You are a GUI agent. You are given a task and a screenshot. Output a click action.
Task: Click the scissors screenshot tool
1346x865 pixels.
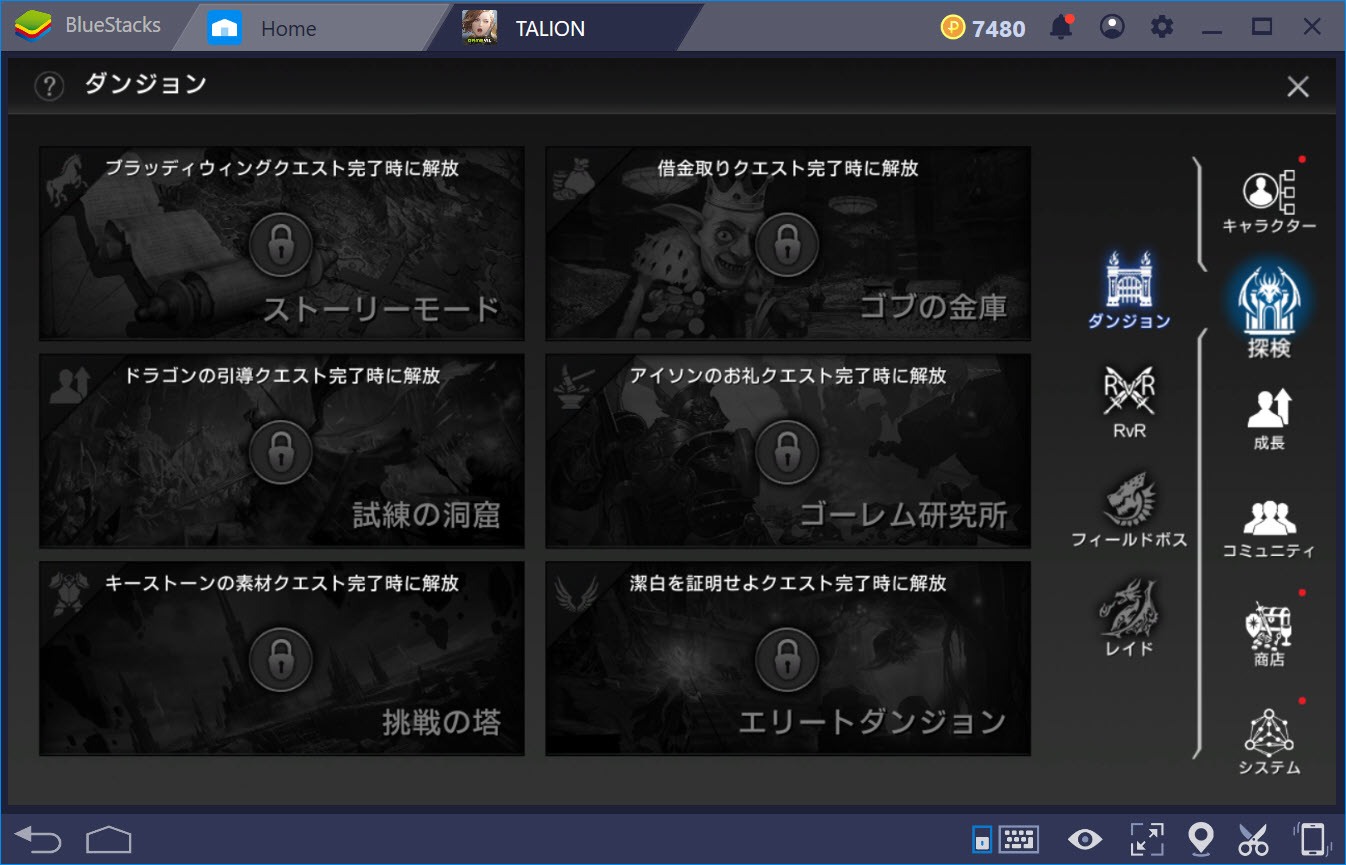[x=1252, y=839]
